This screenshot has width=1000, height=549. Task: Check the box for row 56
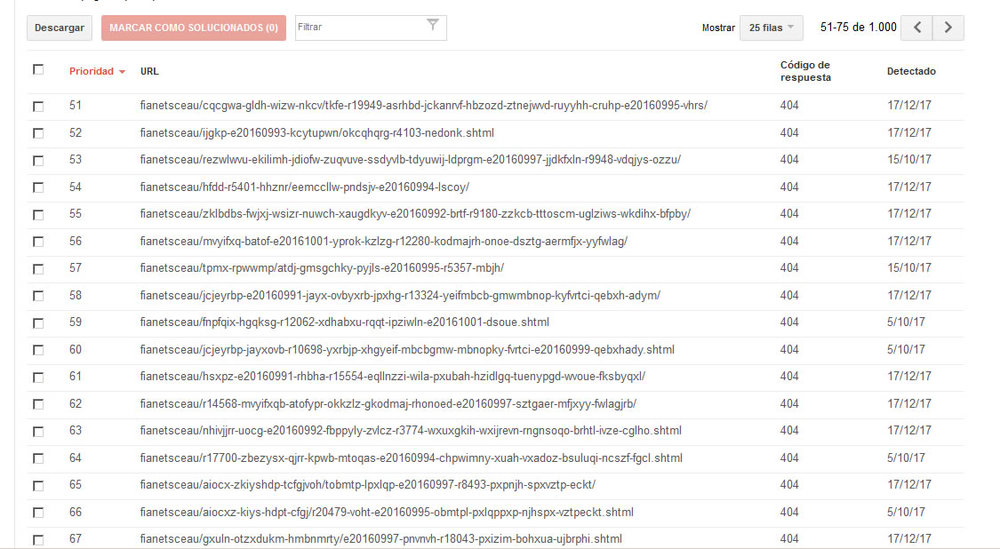click(x=38, y=242)
